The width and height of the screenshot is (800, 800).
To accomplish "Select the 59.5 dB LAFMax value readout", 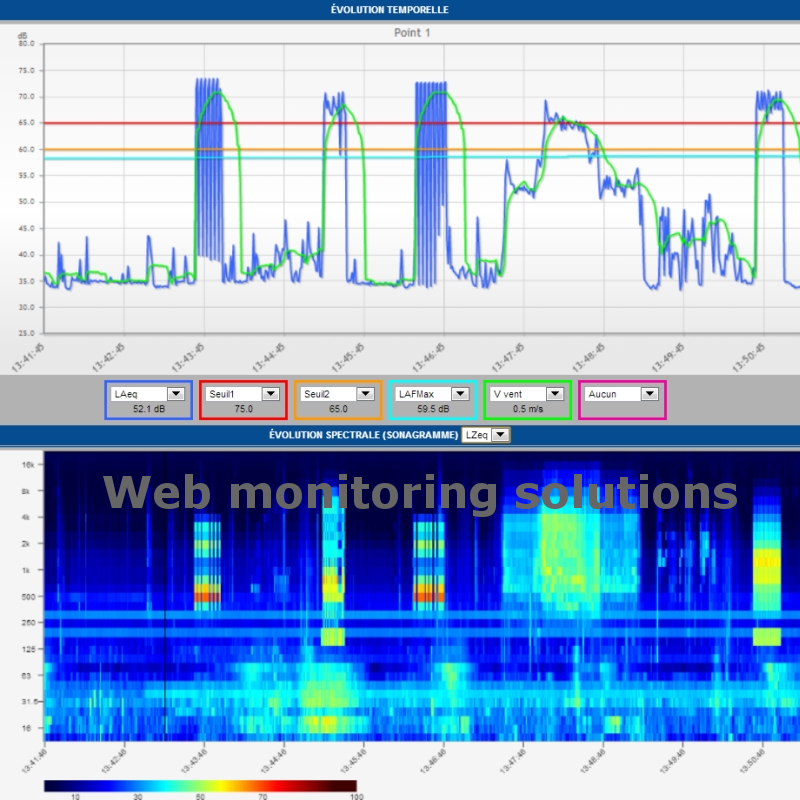I will [x=433, y=408].
